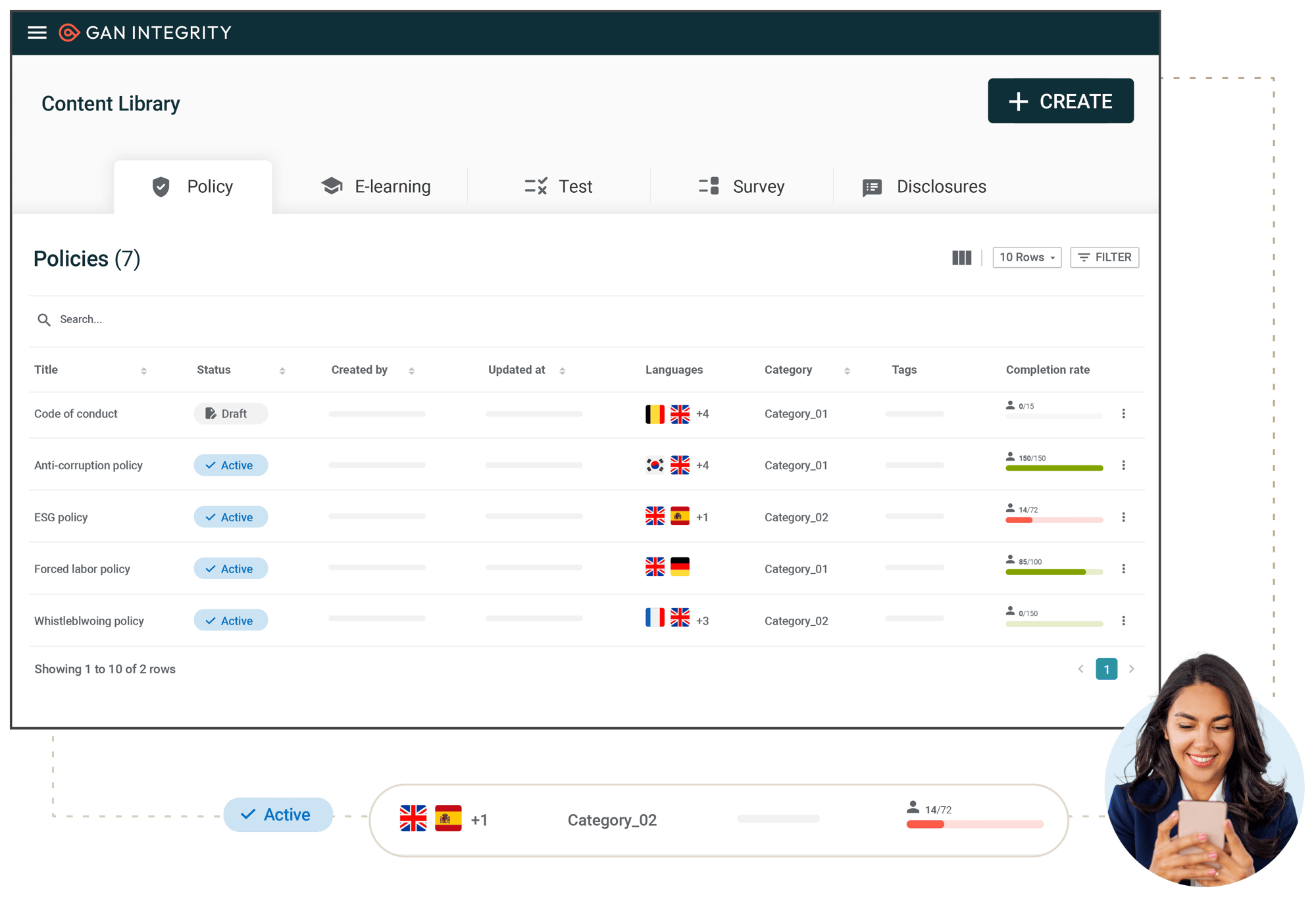This screenshot has height=897, width=1316.
Task: Sort by the Updated at column
Action: coord(562,371)
